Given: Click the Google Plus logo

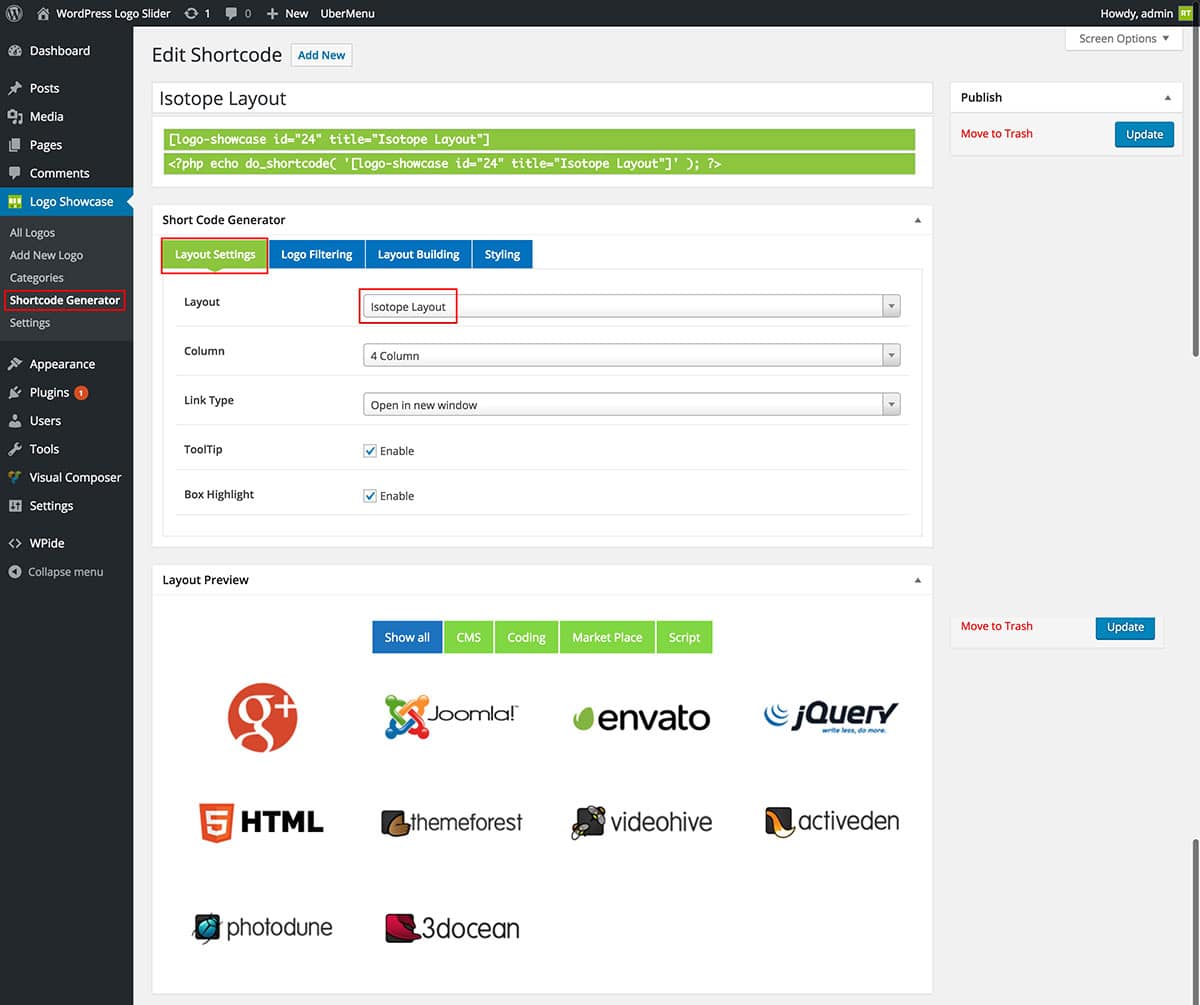Looking at the screenshot, I should point(263,717).
